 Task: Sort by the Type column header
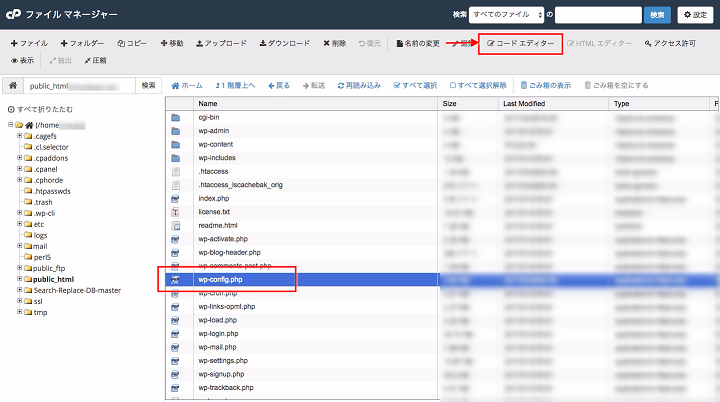(659, 104)
